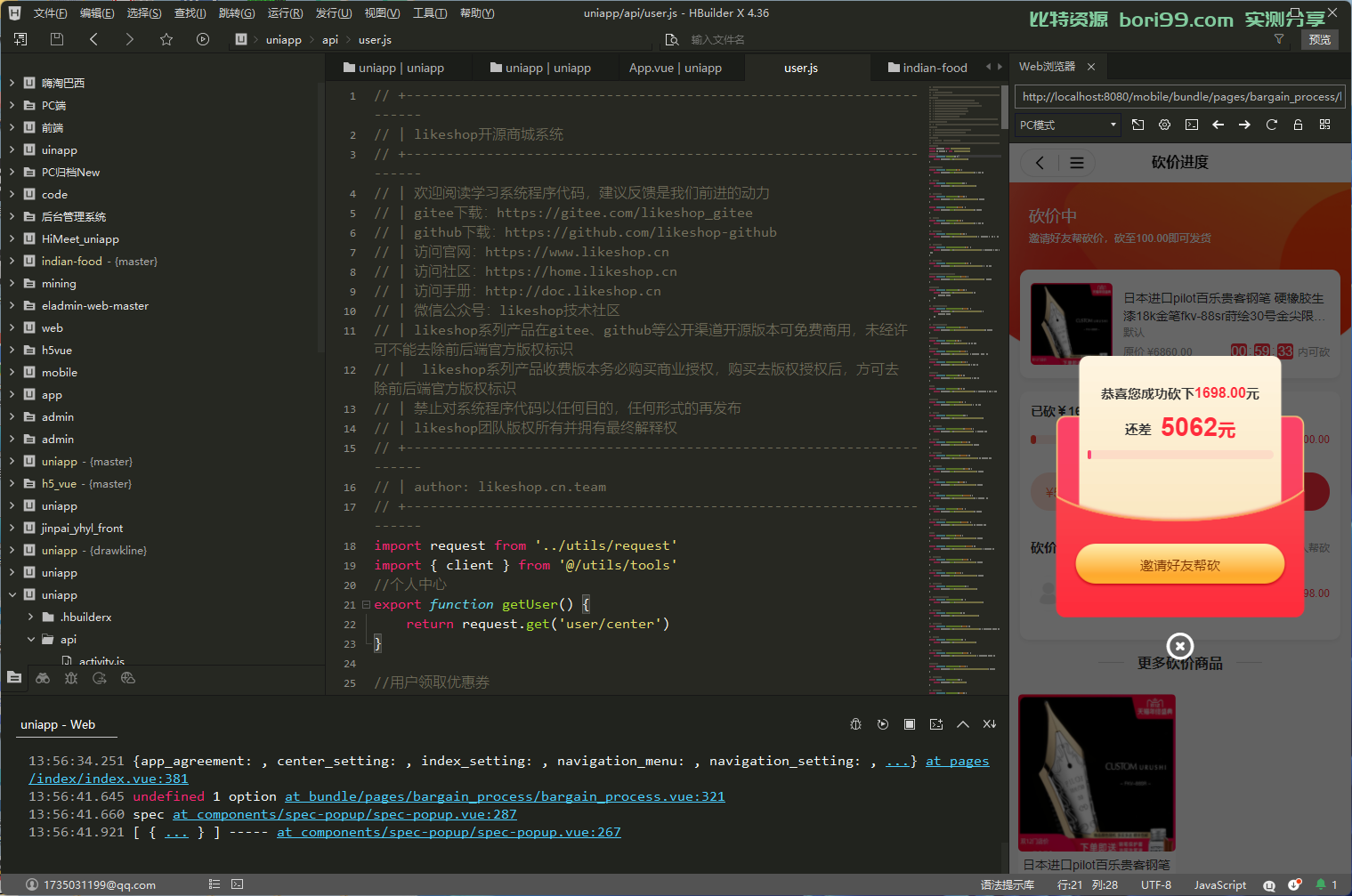Open the PC模式 device mode dropdown
This screenshot has height=896, width=1352.
1068,125
